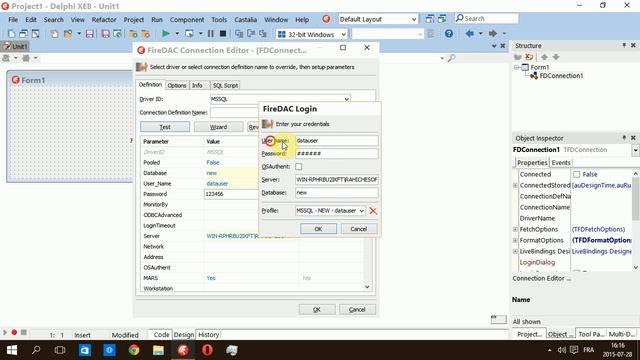The image size is (640, 360).
Task: Click the Help question mark icon
Action: pyautogui.click(x=449, y=34)
